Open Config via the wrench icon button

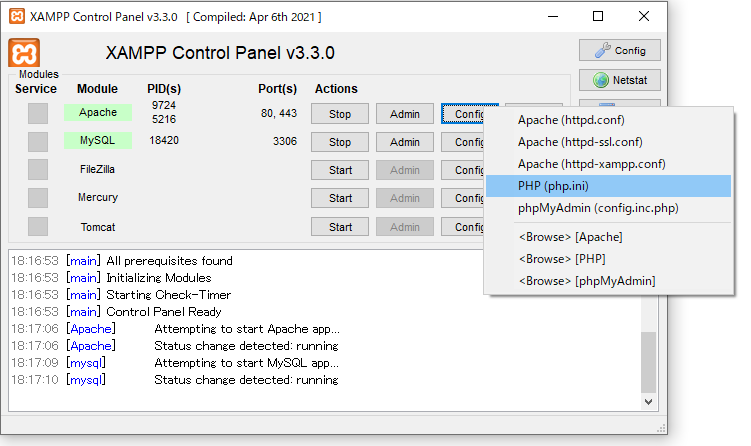619,50
